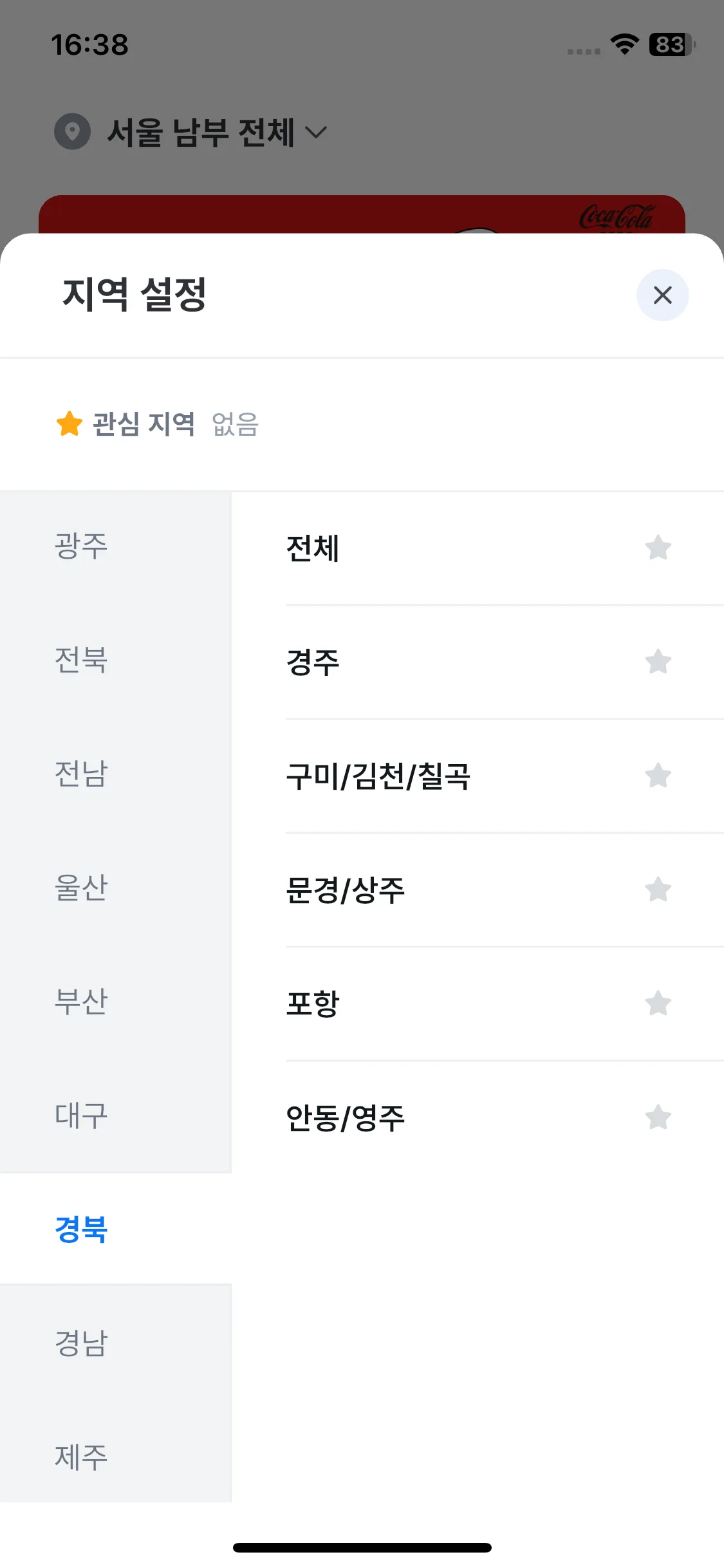Toggle favorite star for 경주
724x1568 pixels.
pos(658,662)
